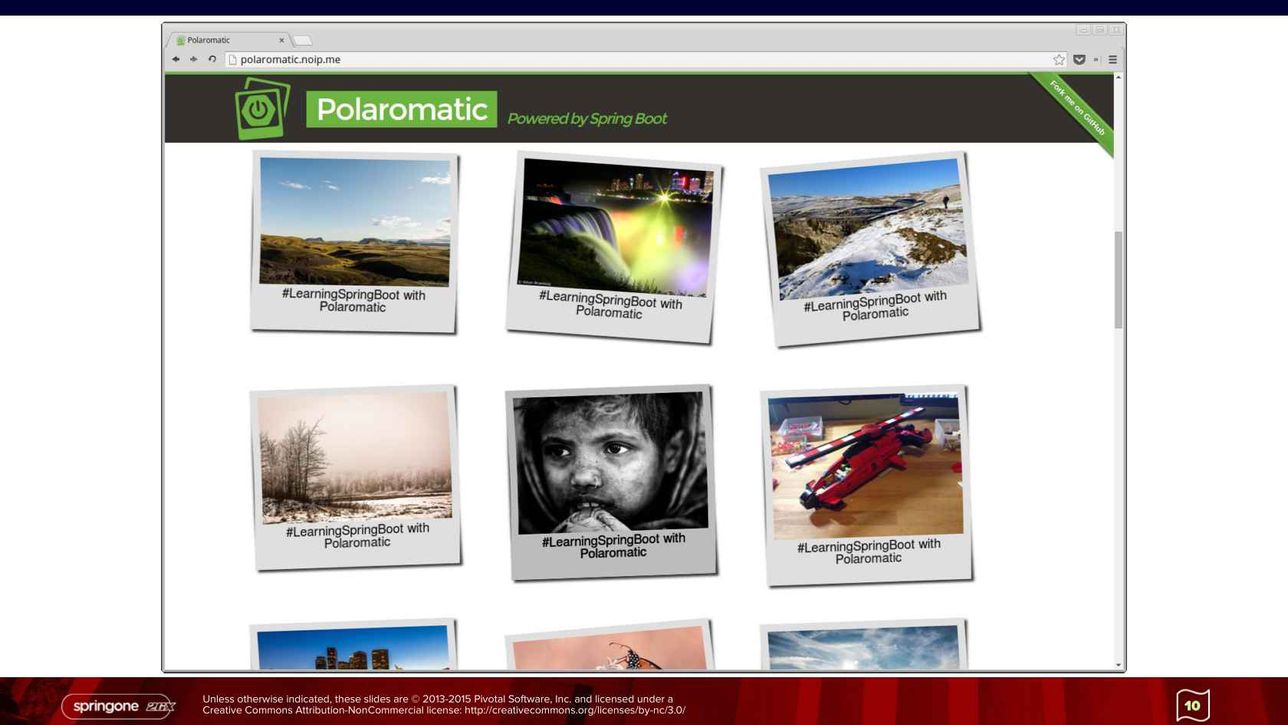Switch to the Polaromatic tab
Screen dimensions: 1288x725
(x=228, y=40)
